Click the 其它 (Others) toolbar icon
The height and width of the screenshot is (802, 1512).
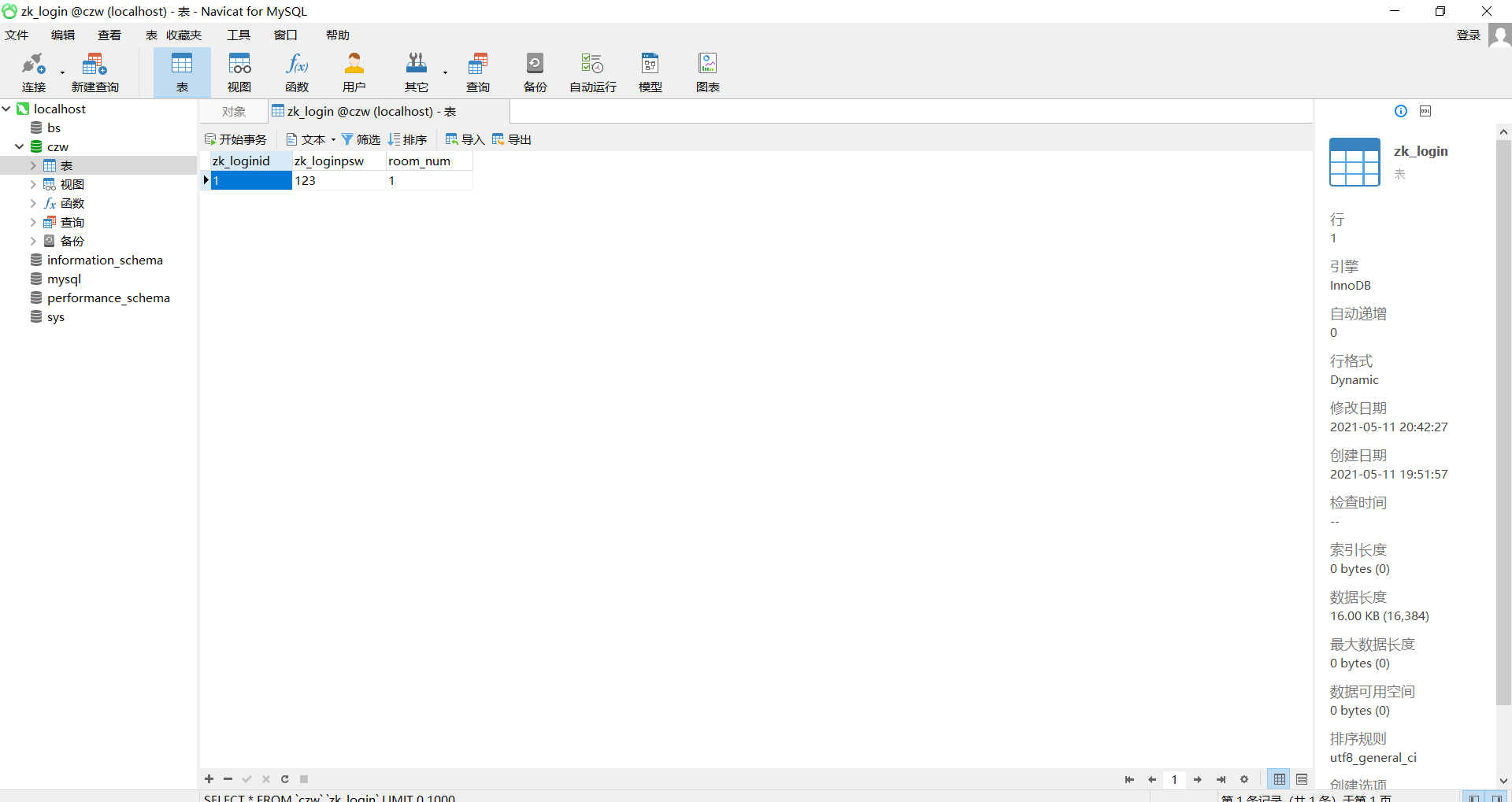416,72
